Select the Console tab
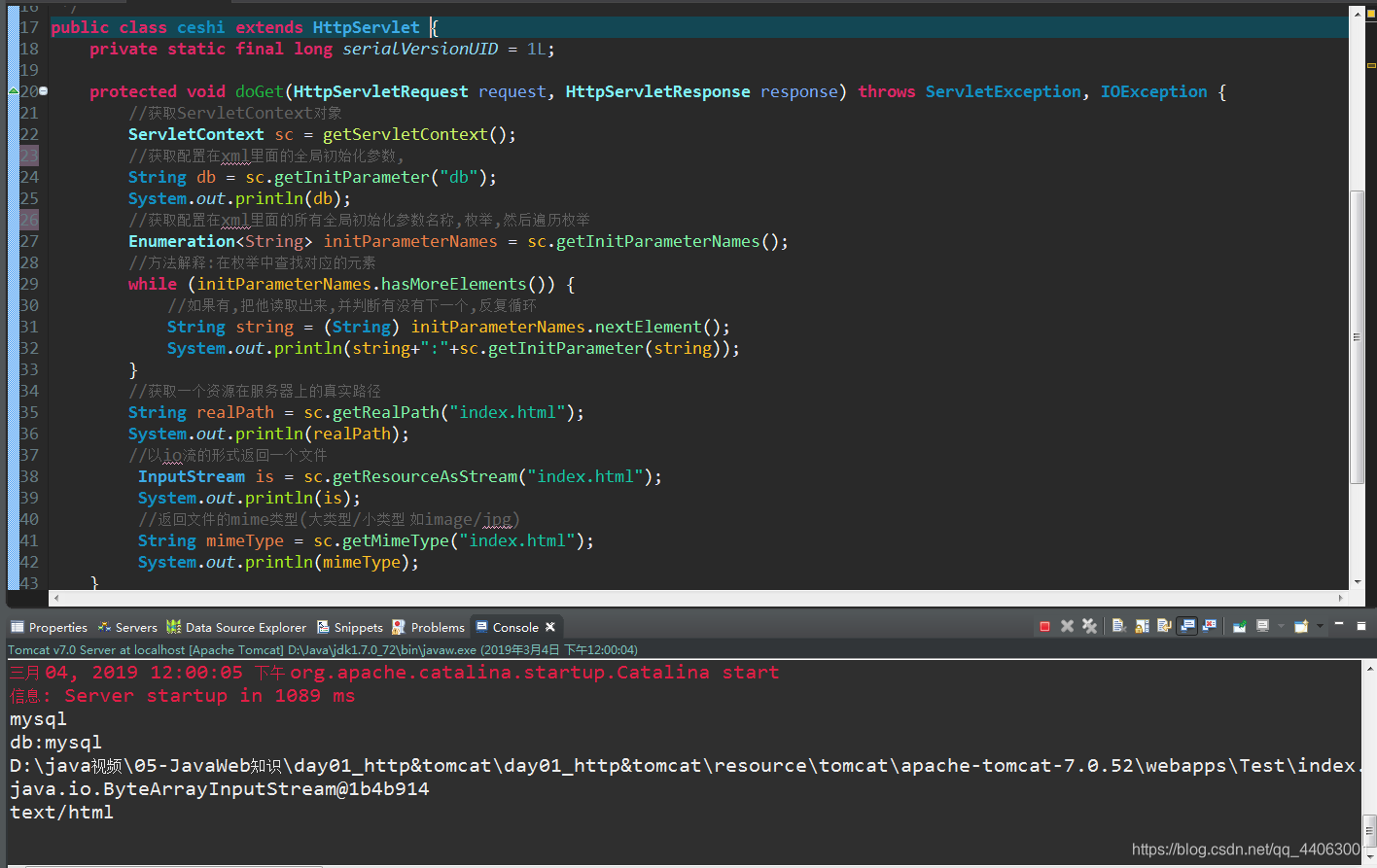The image size is (1377, 868). [515, 627]
